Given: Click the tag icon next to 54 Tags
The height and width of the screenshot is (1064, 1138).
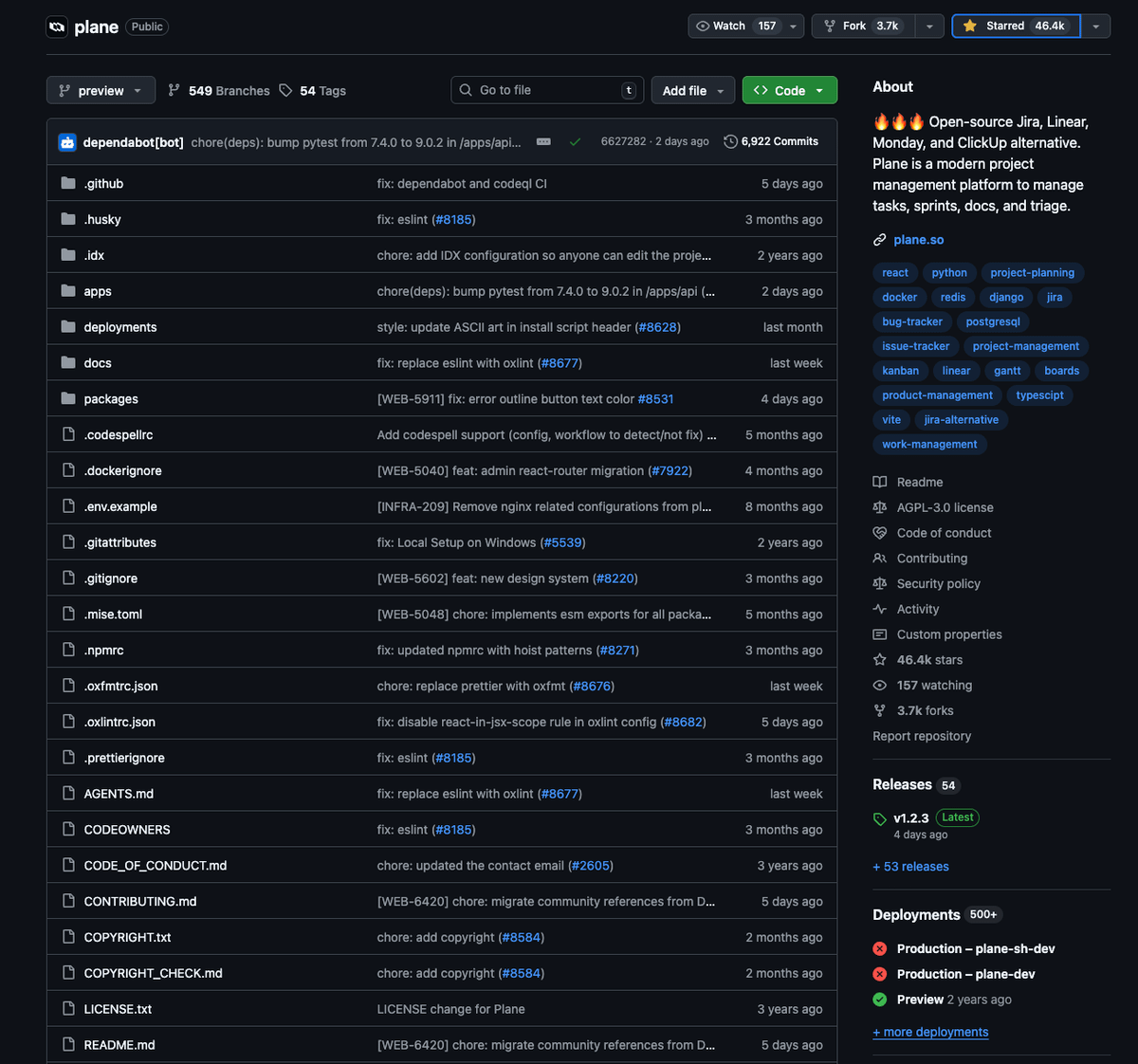Looking at the screenshot, I should tap(286, 90).
